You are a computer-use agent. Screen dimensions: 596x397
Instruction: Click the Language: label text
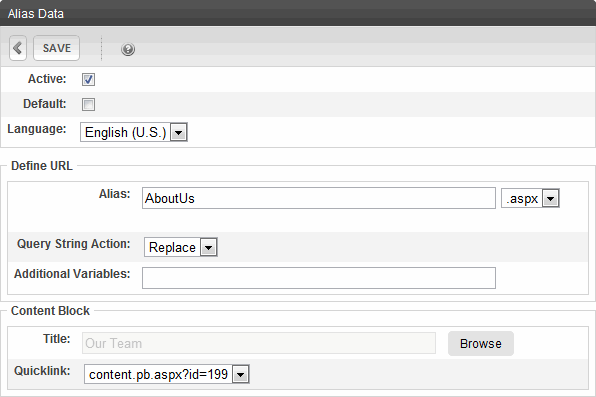tap(37, 129)
